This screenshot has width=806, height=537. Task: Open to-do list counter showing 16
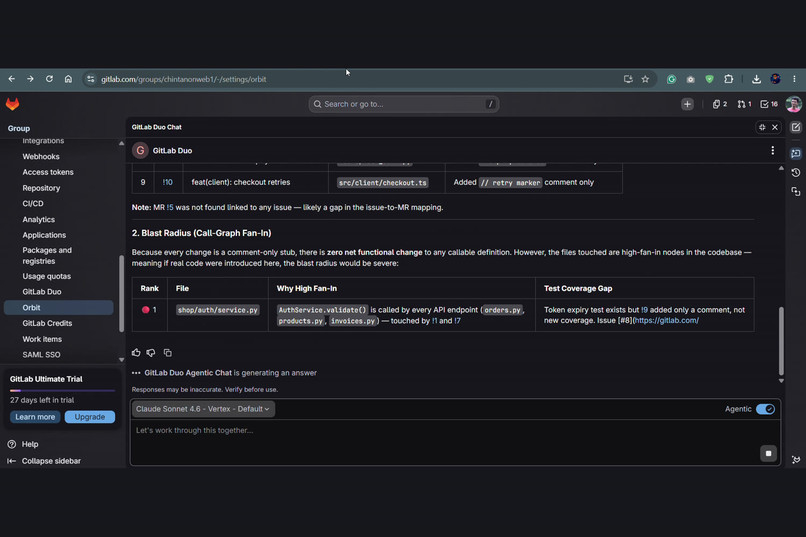coord(769,104)
